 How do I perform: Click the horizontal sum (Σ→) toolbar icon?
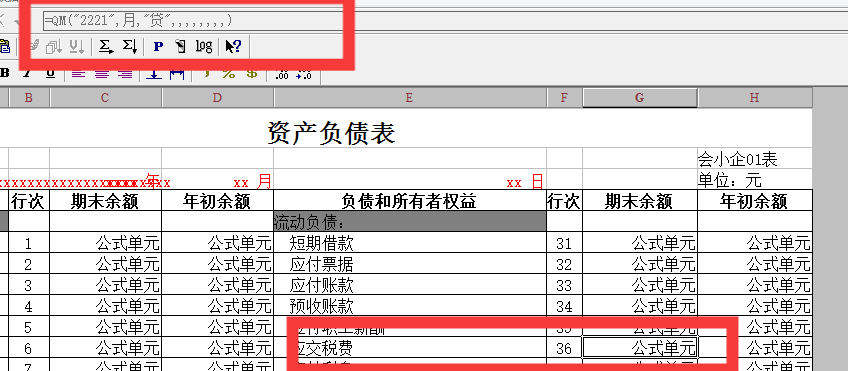pos(106,47)
